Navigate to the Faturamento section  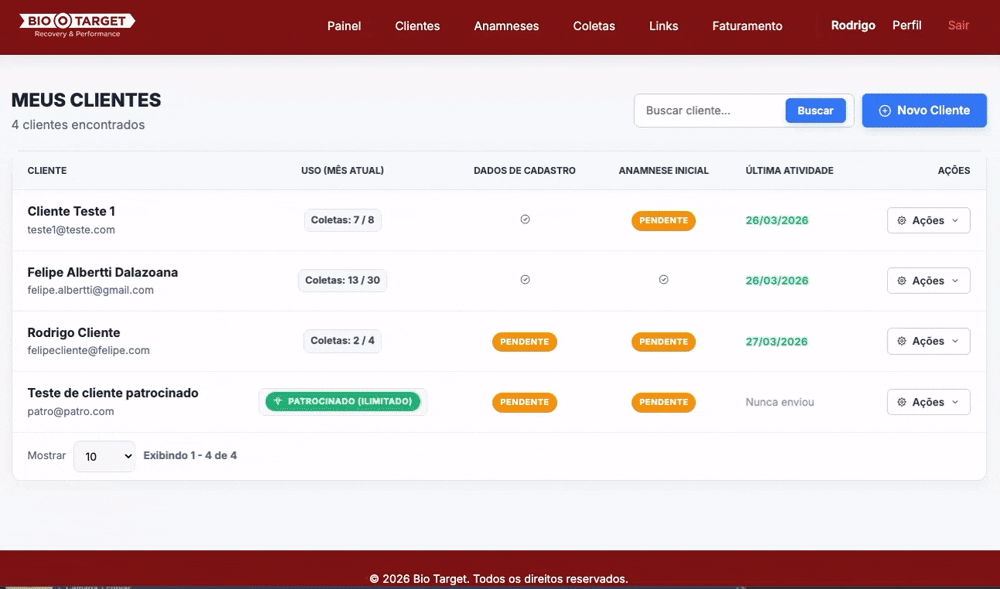pyautogui.click(x=747, y=26)
